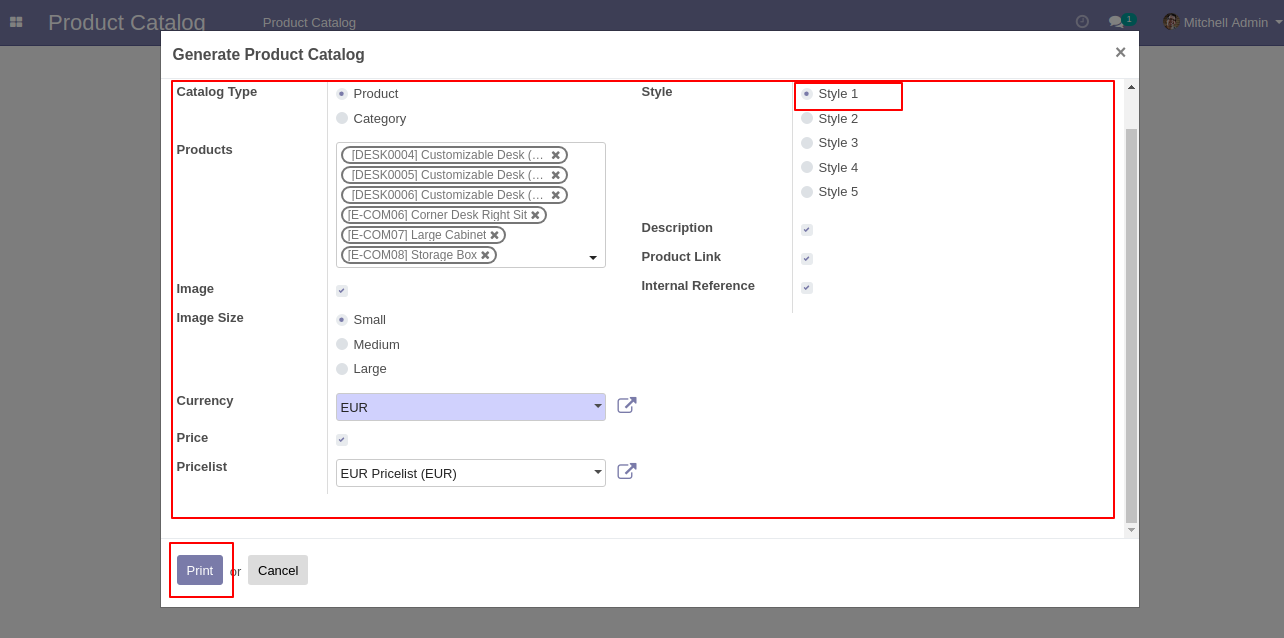
Task: Open the Mitchell Admin user menu
Action: pyautogui.click(x=1216, y=22)
